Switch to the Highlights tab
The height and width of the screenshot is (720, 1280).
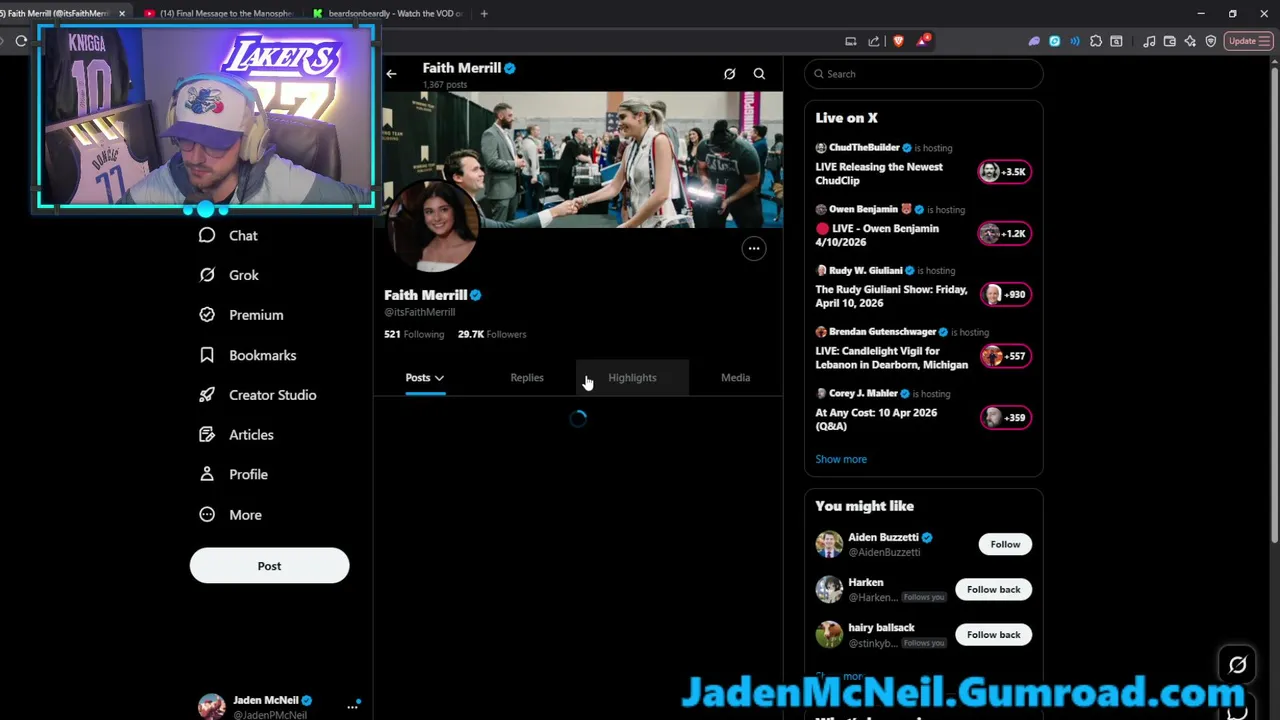632,378
